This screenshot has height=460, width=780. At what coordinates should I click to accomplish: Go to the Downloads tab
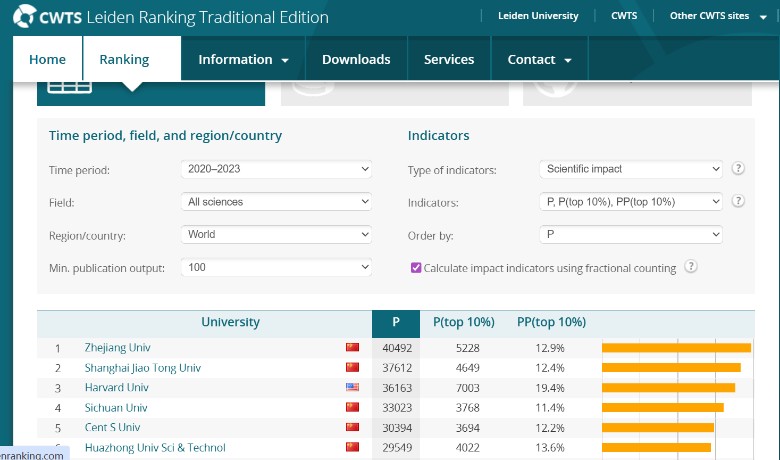tap(355, 60)
